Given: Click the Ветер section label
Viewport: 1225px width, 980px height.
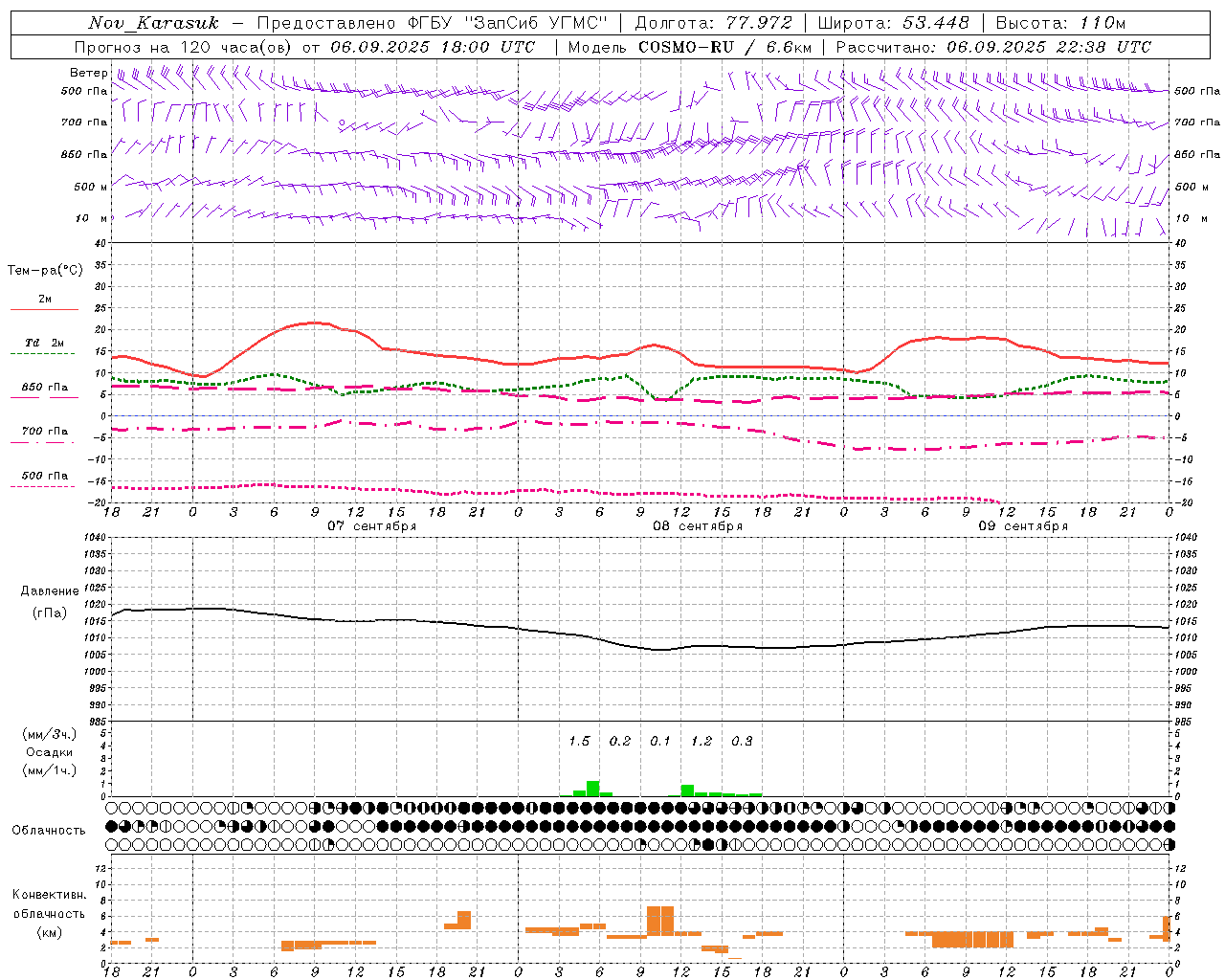Looking at the screenshot, I should click(89, 73).
